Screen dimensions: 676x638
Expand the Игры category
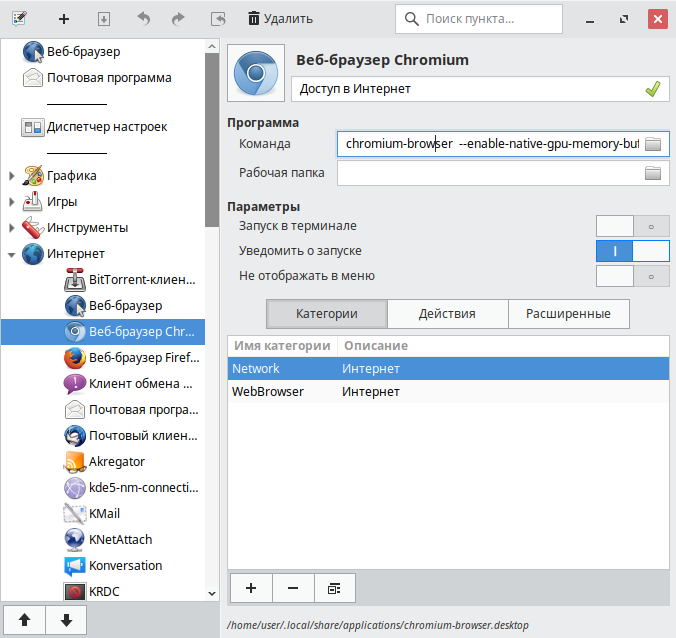click(12, 202)
